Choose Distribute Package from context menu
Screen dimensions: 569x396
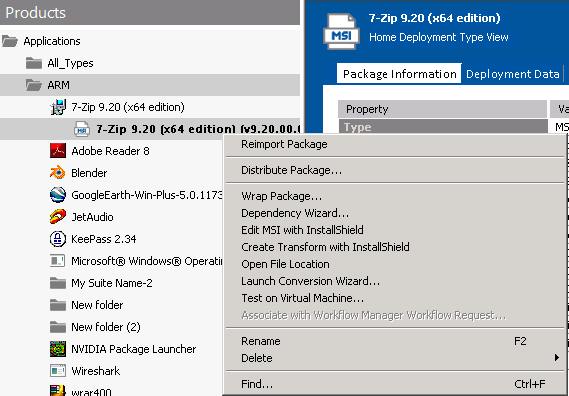pyautogui.click(x=291, y=170)
